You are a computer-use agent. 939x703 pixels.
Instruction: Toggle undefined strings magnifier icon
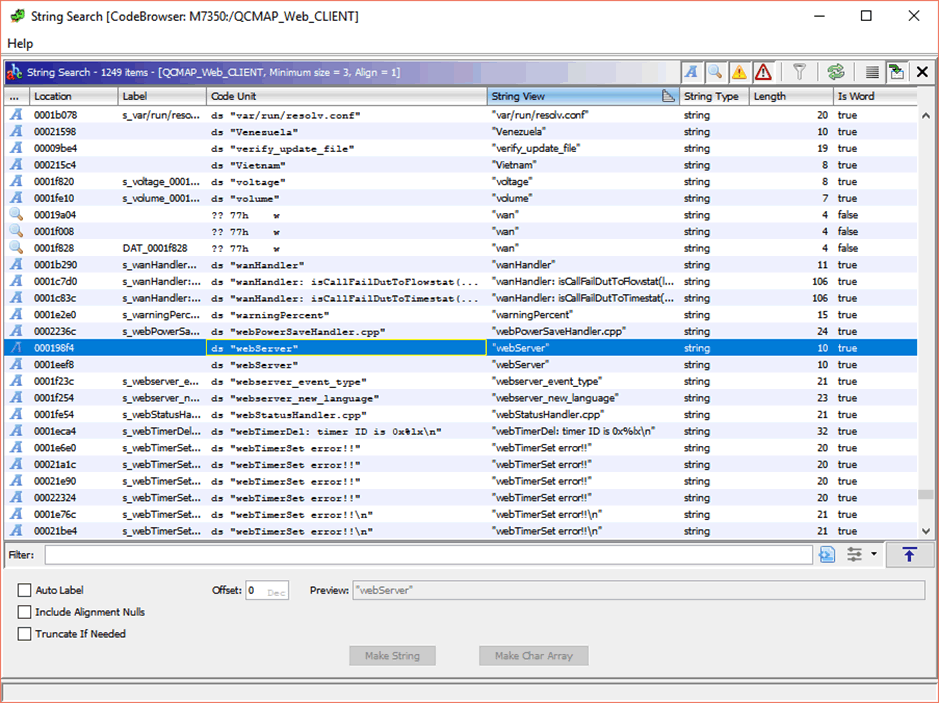click(x=715, y=72)
